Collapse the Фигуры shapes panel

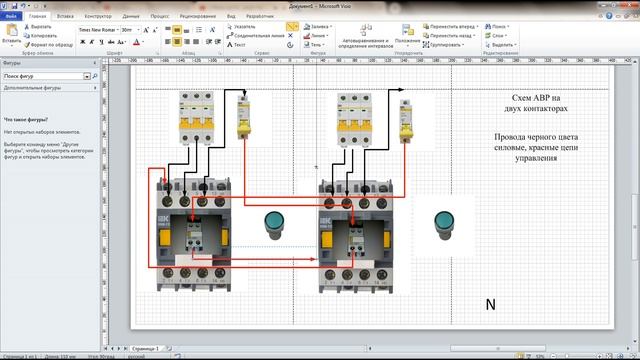tap(95, 63)
